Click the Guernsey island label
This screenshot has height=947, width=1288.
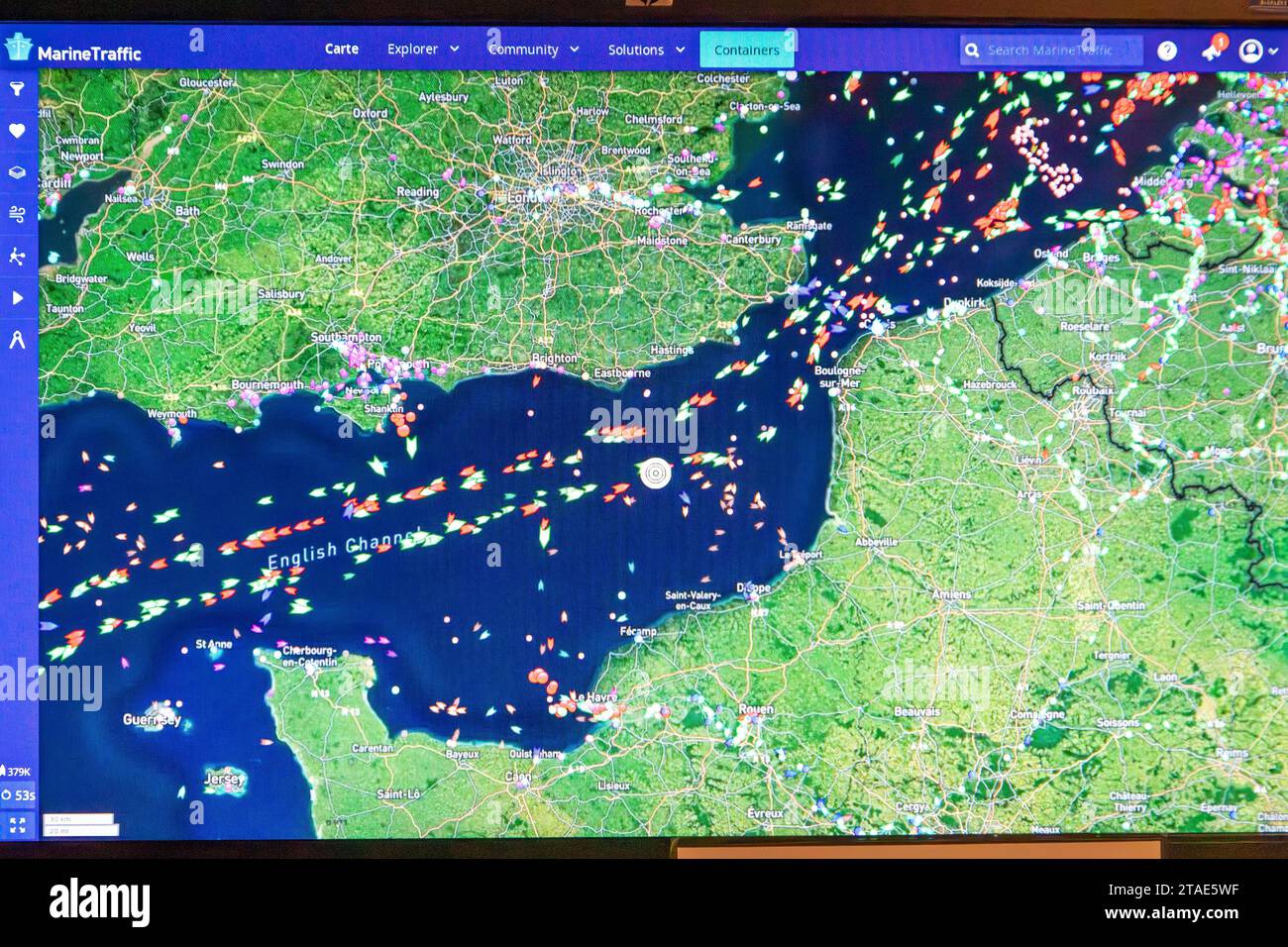click(152, 719)
